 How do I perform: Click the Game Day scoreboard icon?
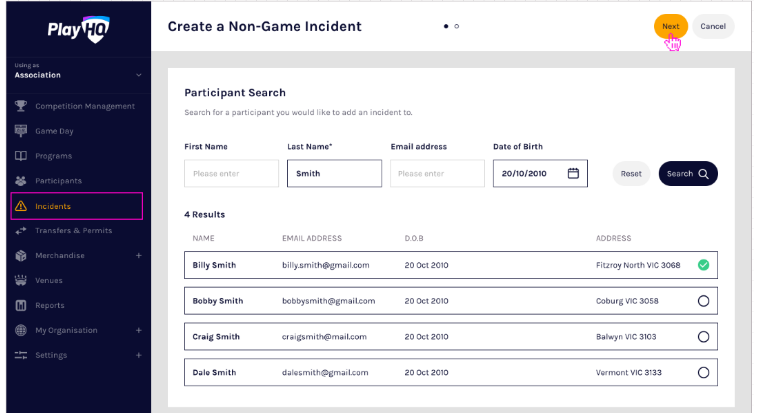[x=21, y=131]
